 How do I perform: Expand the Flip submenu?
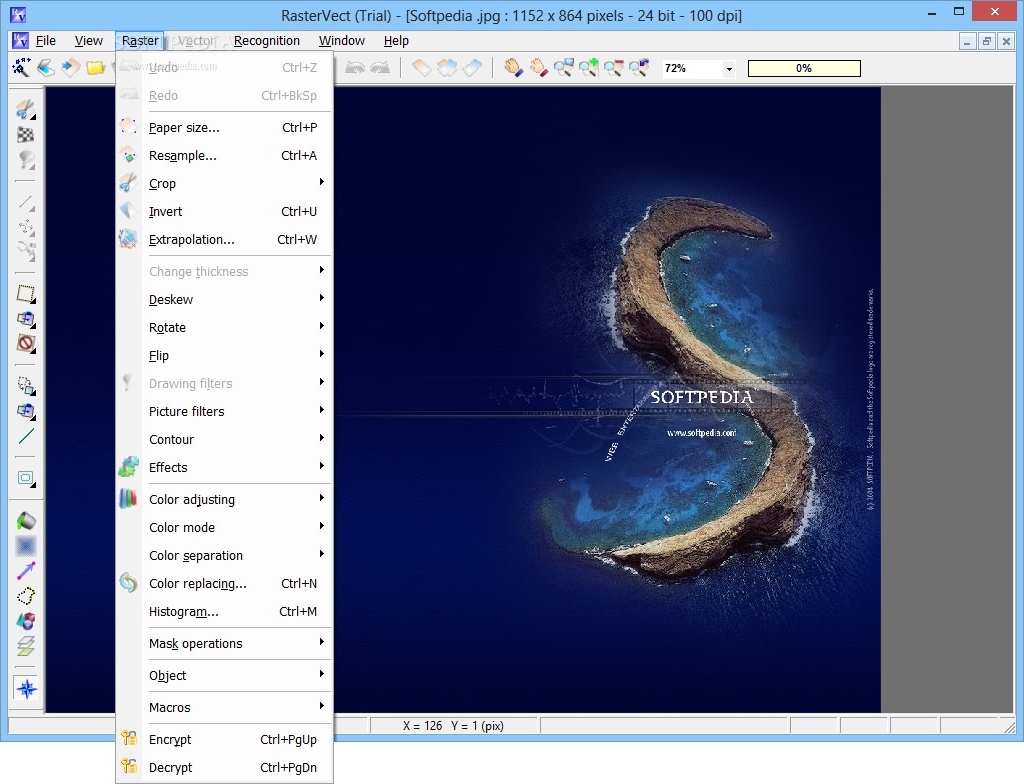click(x=224, y=355)
